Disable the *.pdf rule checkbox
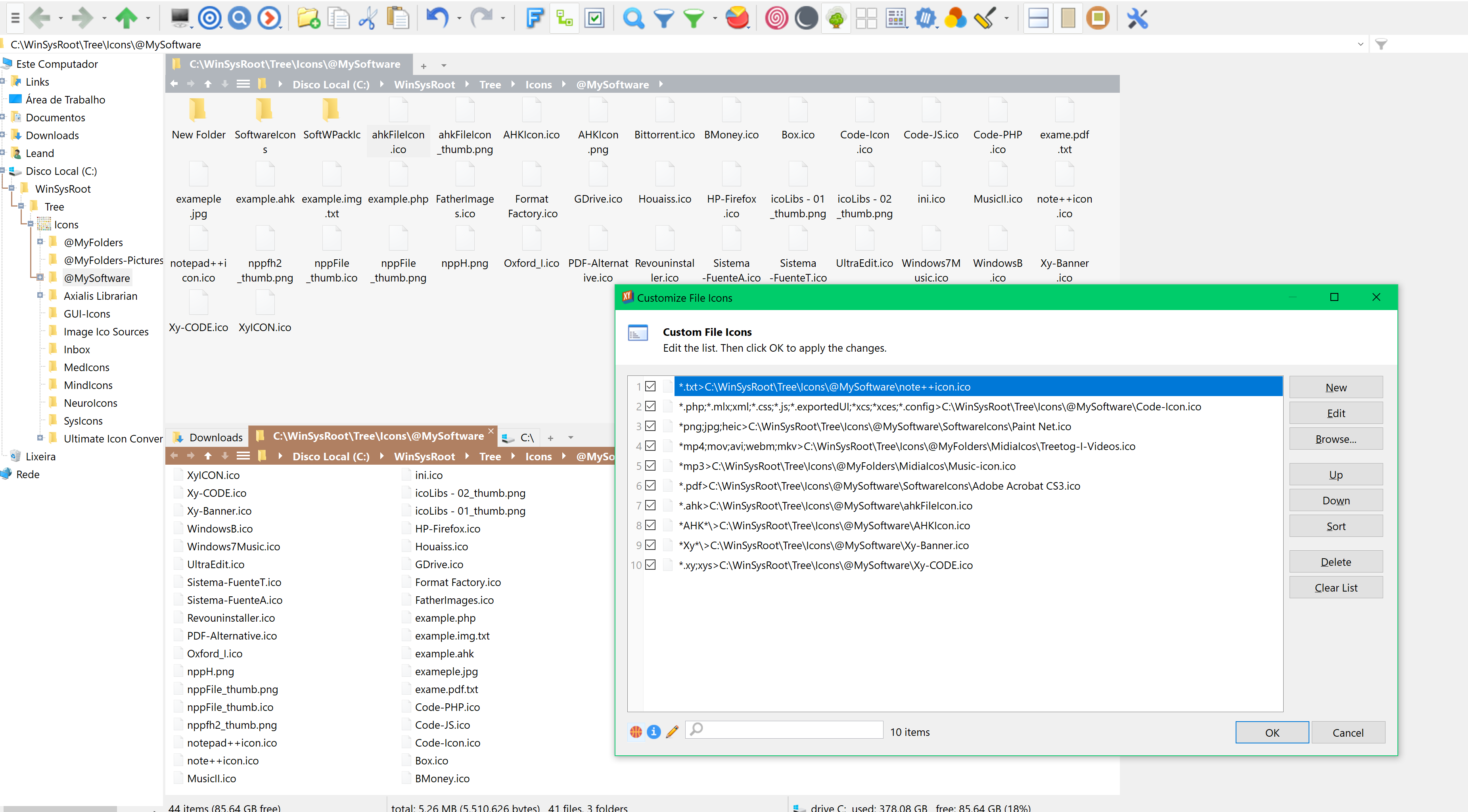1468x812 pixels. 650,485
